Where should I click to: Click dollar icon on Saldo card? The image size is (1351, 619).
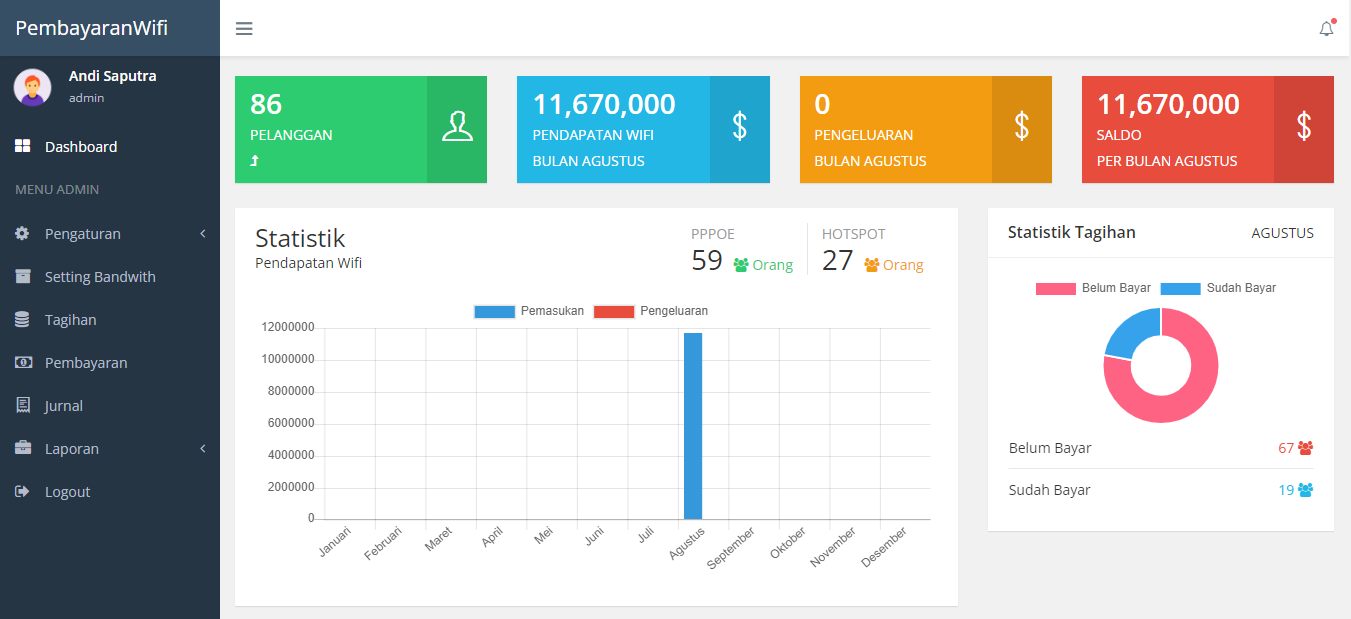pos(1303,126)
